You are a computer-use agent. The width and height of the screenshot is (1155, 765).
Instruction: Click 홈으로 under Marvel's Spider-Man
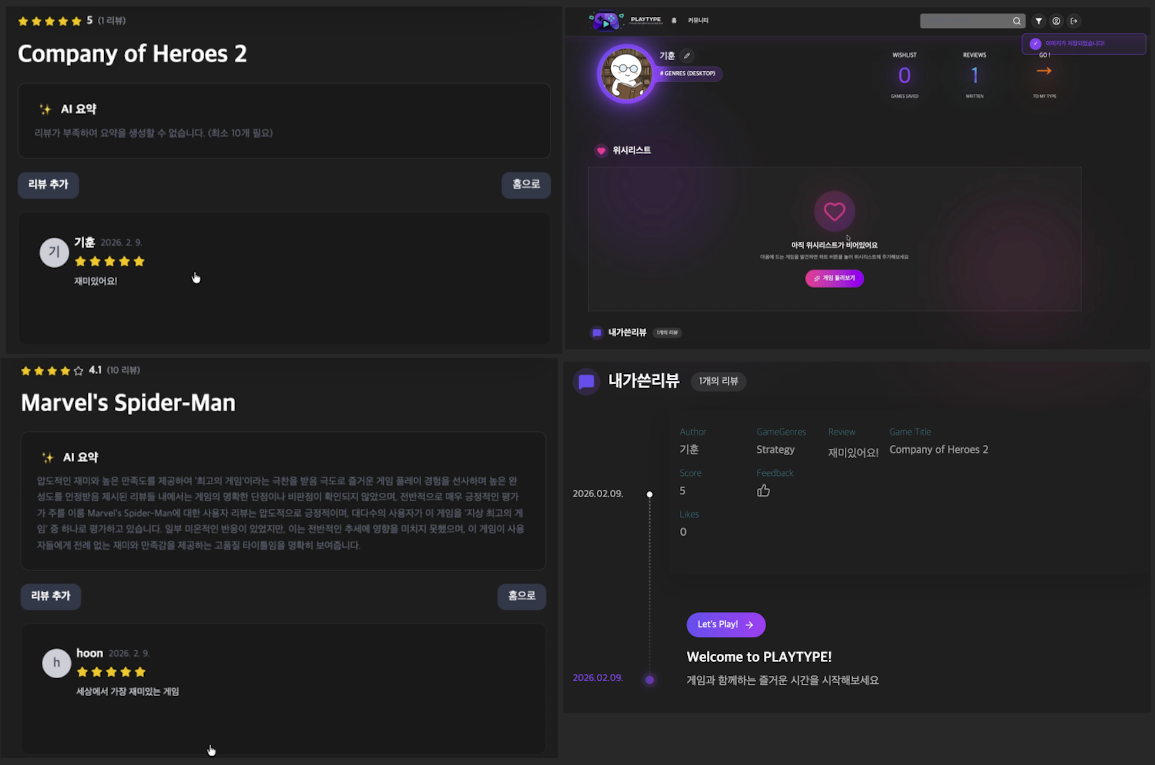[x=522, y=596]
